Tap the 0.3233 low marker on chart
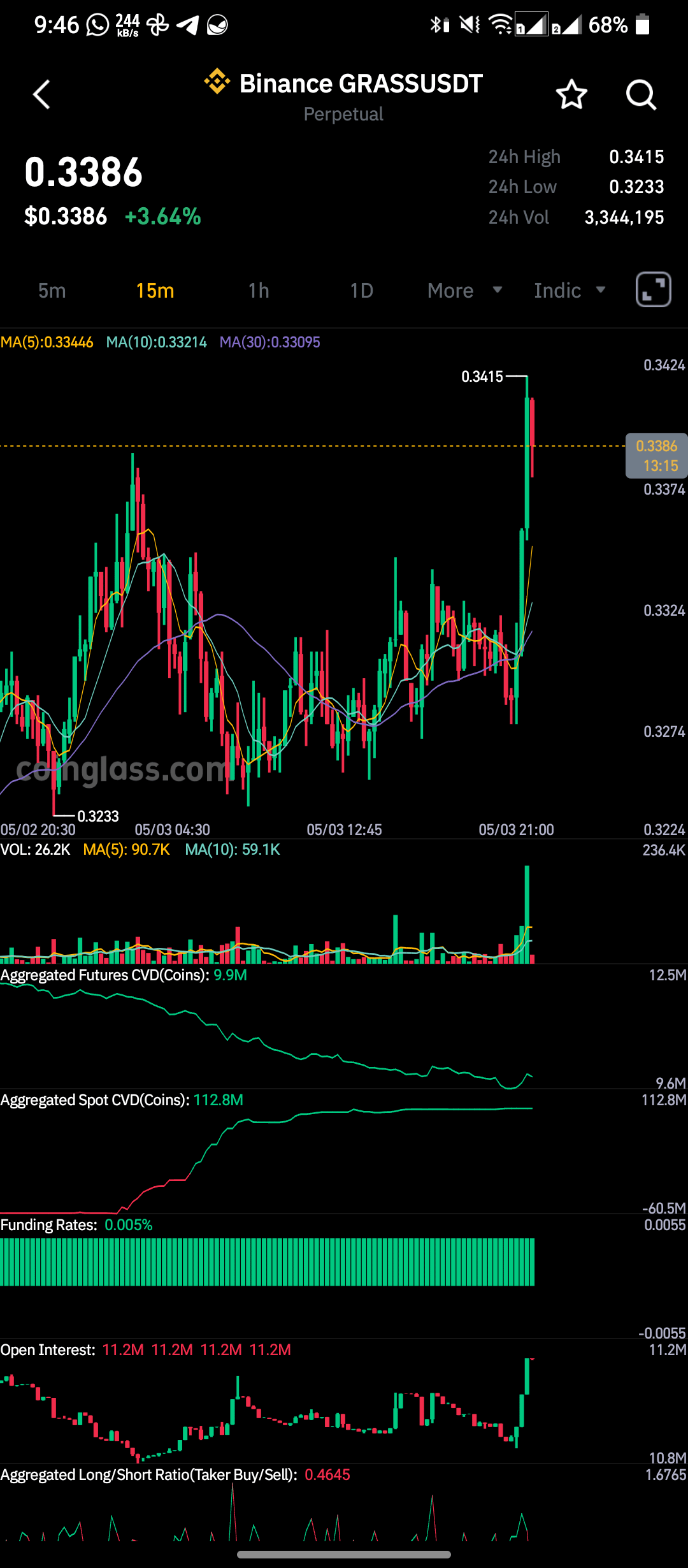The image size is (688, 1568). 98,817
